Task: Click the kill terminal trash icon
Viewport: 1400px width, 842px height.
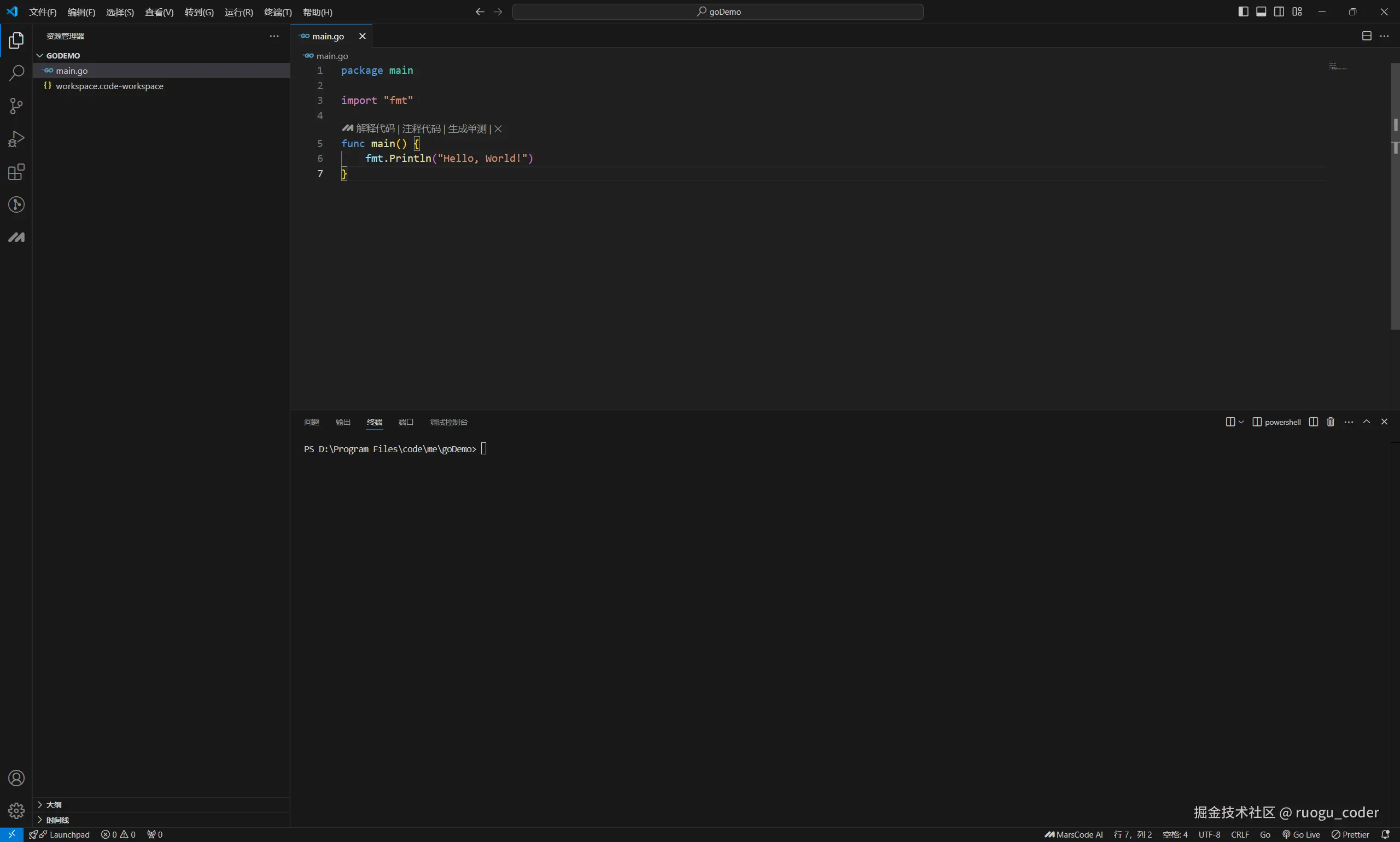Action: pyautogui.click(x=1330, y=422)
